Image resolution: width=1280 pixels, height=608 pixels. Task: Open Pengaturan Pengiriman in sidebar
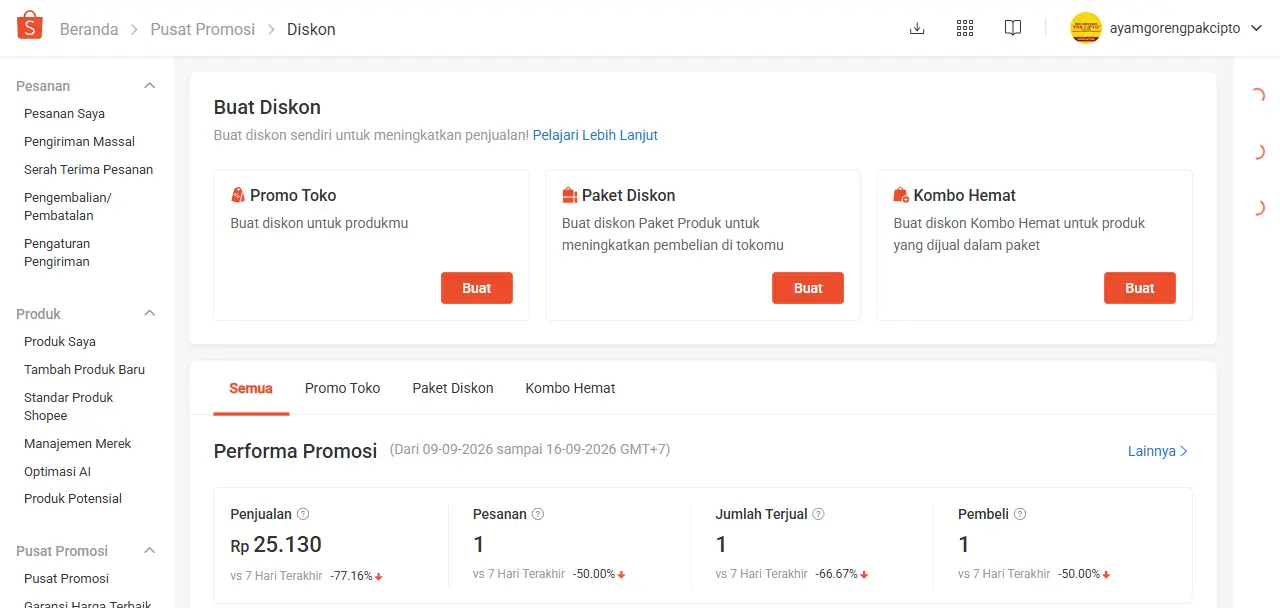coord(57,252)
